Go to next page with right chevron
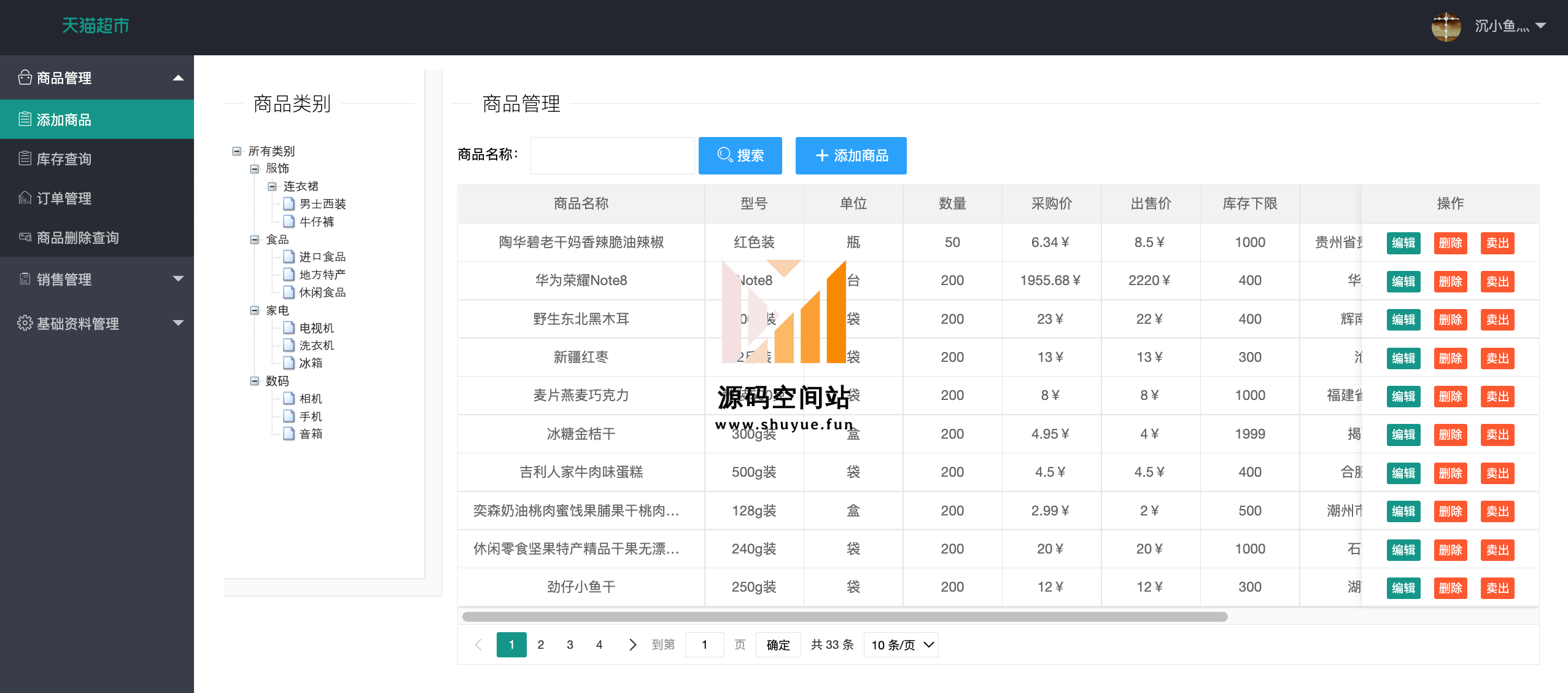 [x=632, y=644]
